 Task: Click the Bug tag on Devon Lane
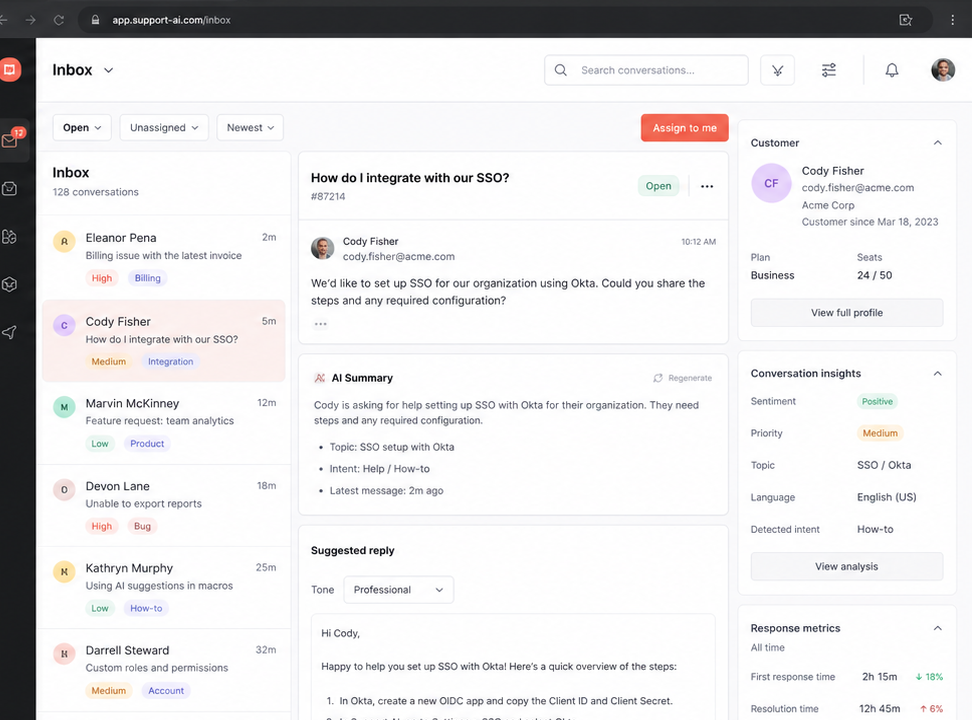click(x=143, y=526)
